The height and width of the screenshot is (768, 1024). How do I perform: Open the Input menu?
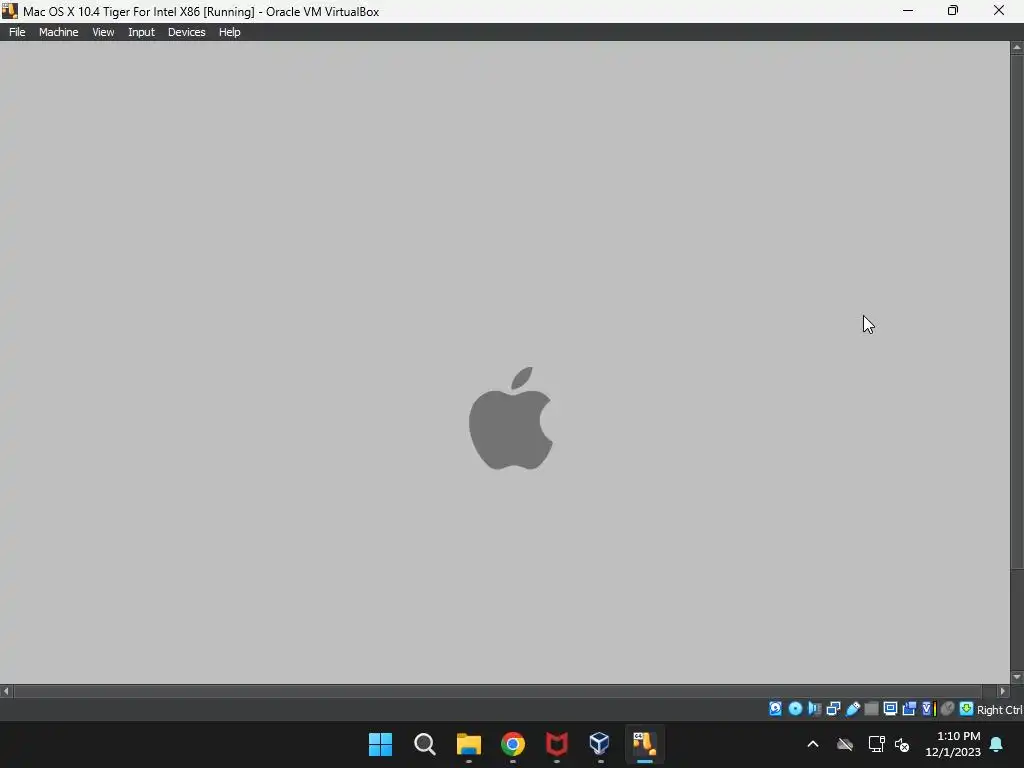pos(141,32)
